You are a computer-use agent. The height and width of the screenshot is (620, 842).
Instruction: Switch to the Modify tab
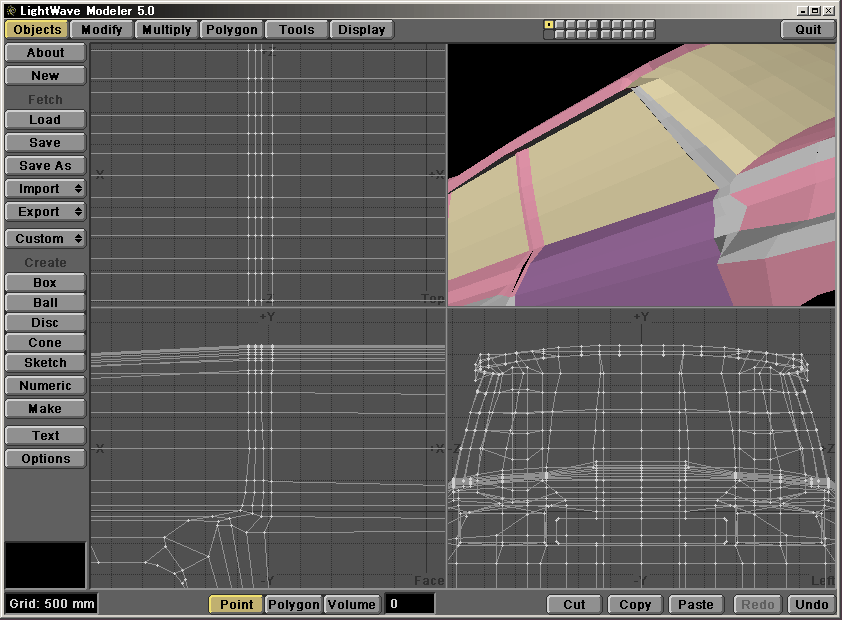(102, 29)
